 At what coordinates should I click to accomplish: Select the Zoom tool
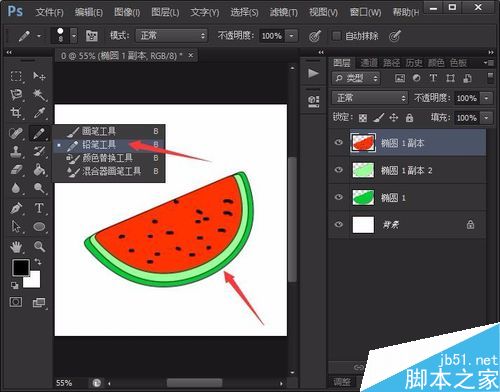click(x=39, y=247)
